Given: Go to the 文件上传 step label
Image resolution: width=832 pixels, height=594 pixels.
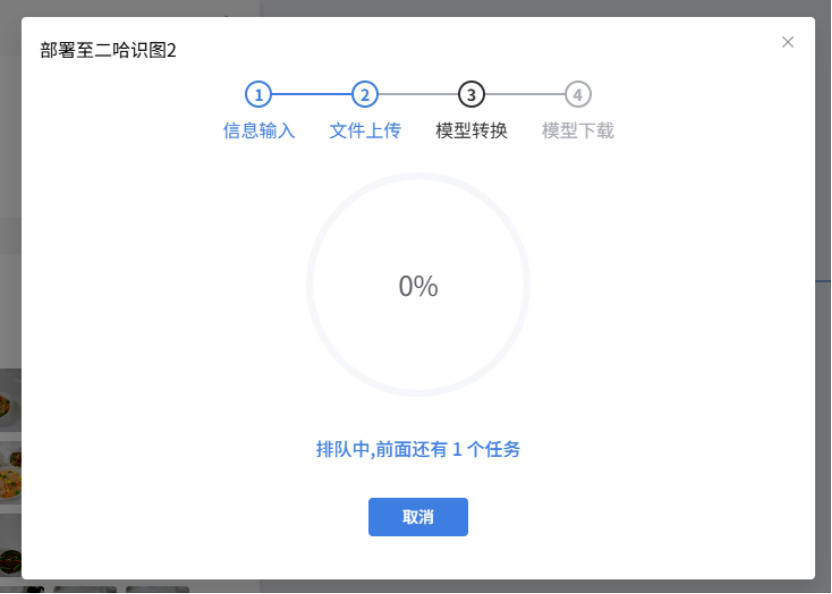Looking at the screenshot, I should [365, 131].
